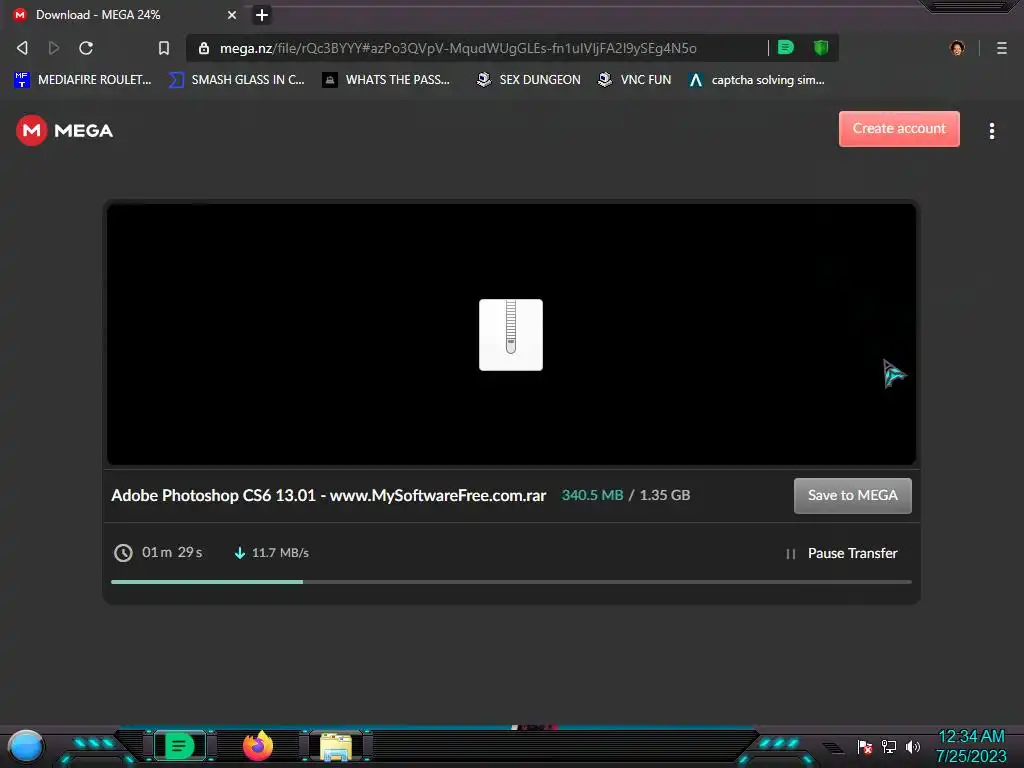
Task: Click the zip archive file icon preview
Action: click(x=511, y=335)
